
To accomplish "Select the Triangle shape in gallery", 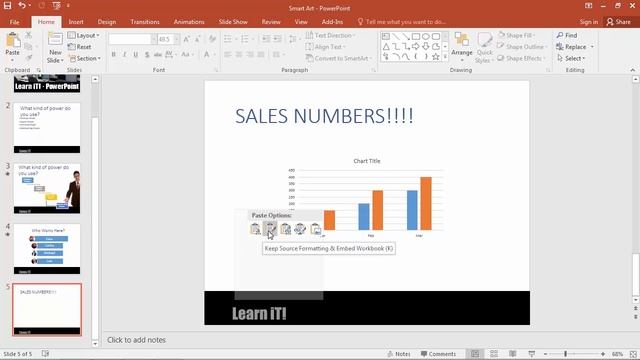I will [386, 47].
